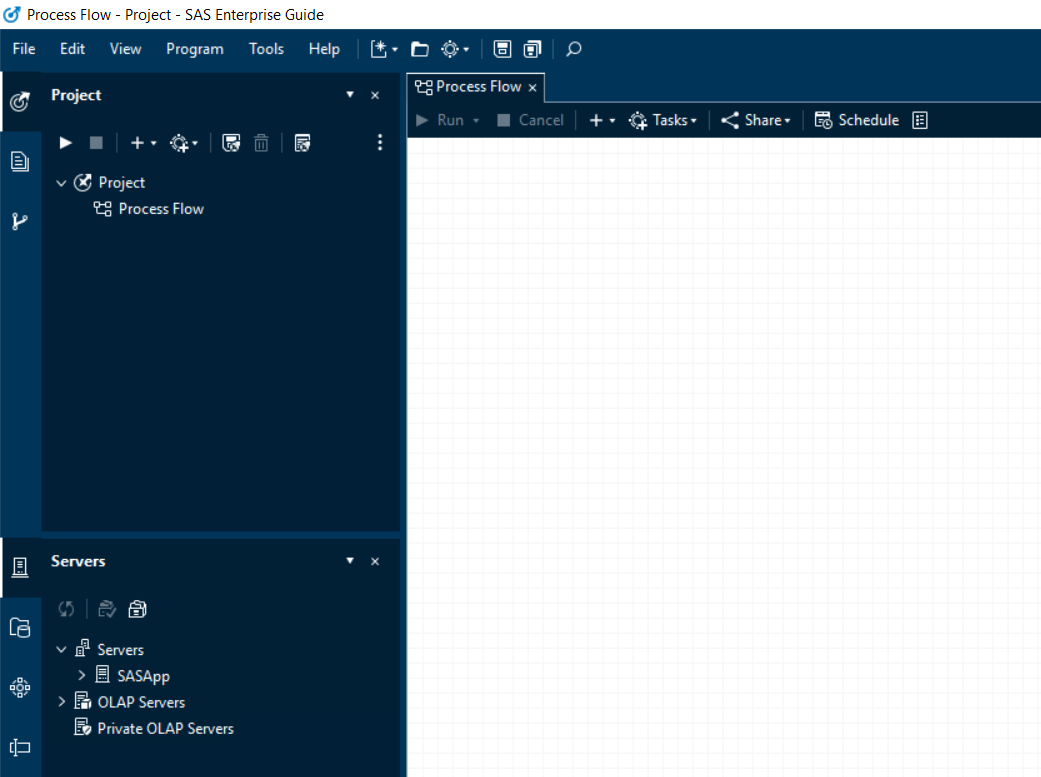Click the Open folder icon in top toolbar
This screenshot has width=1041, height=777.
(x=419, y=48)
